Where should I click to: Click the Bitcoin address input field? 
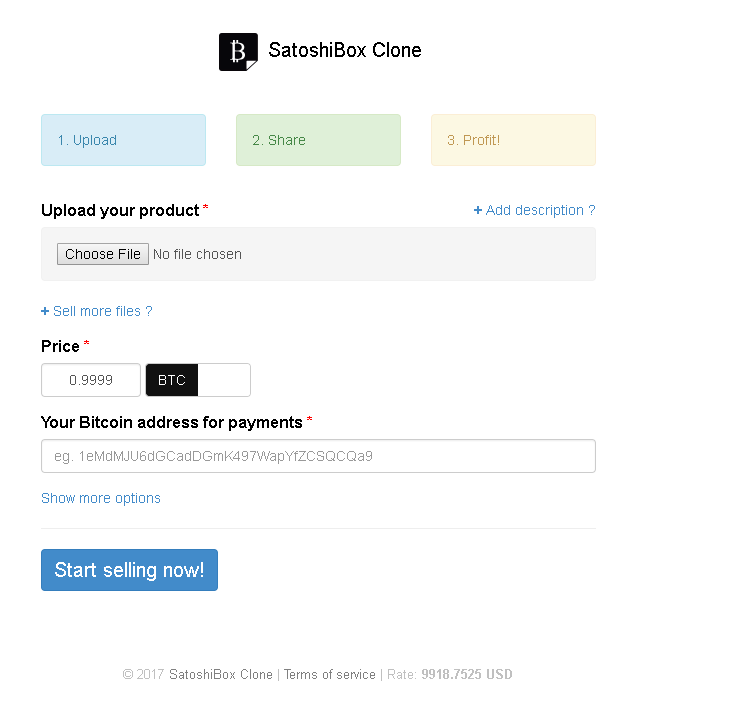click(318, 456)
